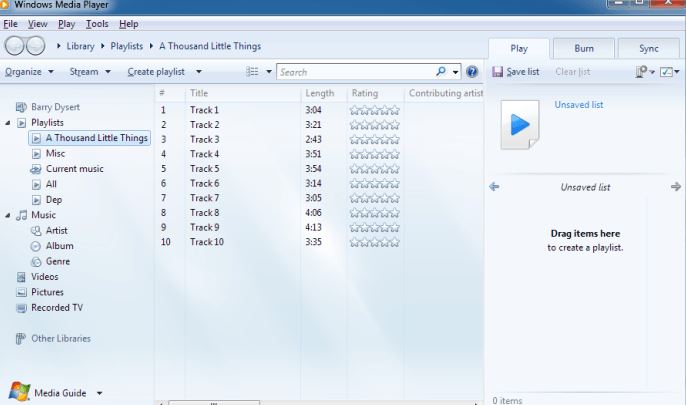Go to previous list with left arrow

tap(494, 187)
